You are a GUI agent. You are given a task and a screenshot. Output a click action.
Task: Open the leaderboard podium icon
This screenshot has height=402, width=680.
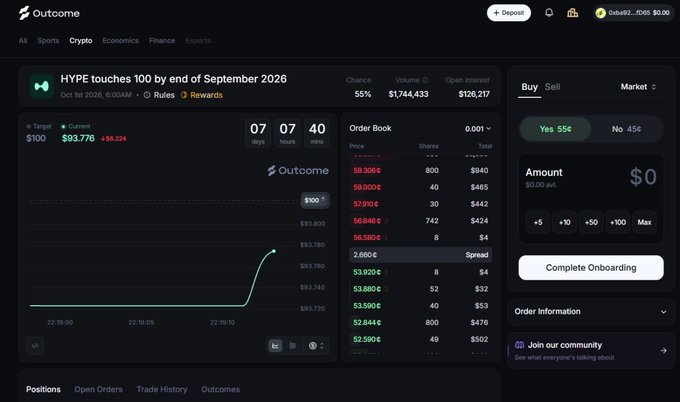pyautogui.click(x=572, y=13)
